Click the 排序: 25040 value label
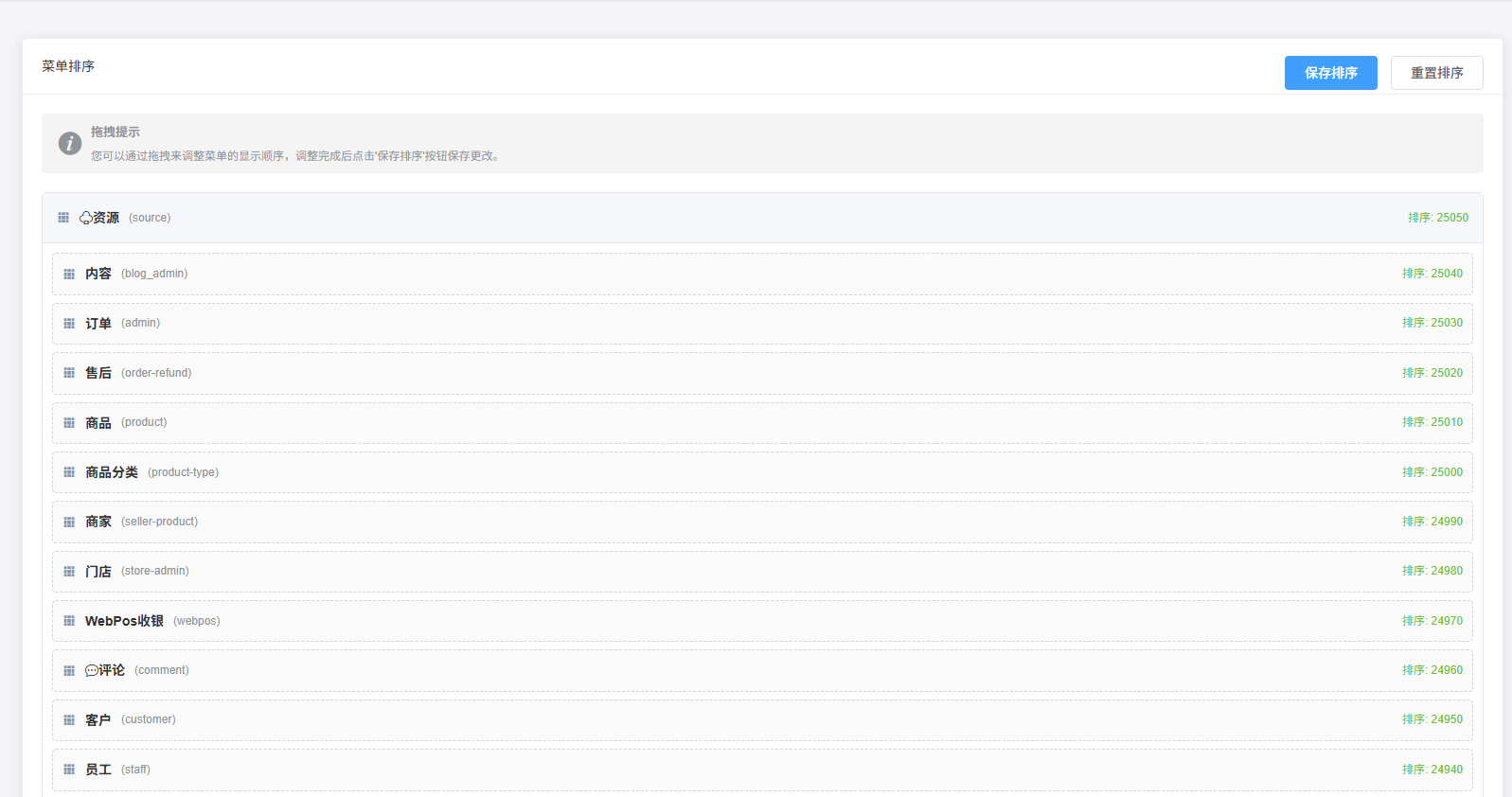The image size is (1512, 797). [x=1432, y=274]
